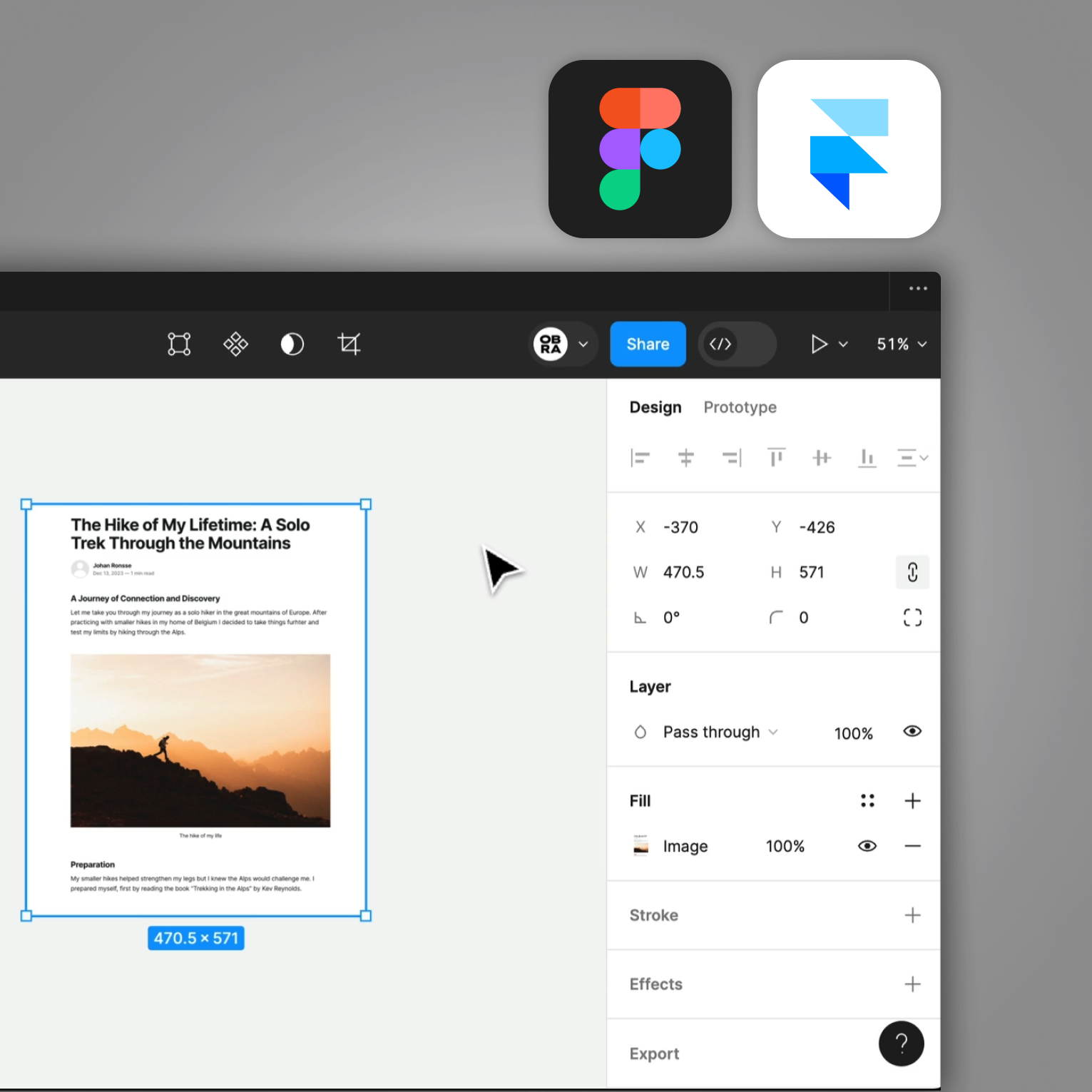Click the create component icon
Viewport: 1092px width, 1092px height.
235,344
